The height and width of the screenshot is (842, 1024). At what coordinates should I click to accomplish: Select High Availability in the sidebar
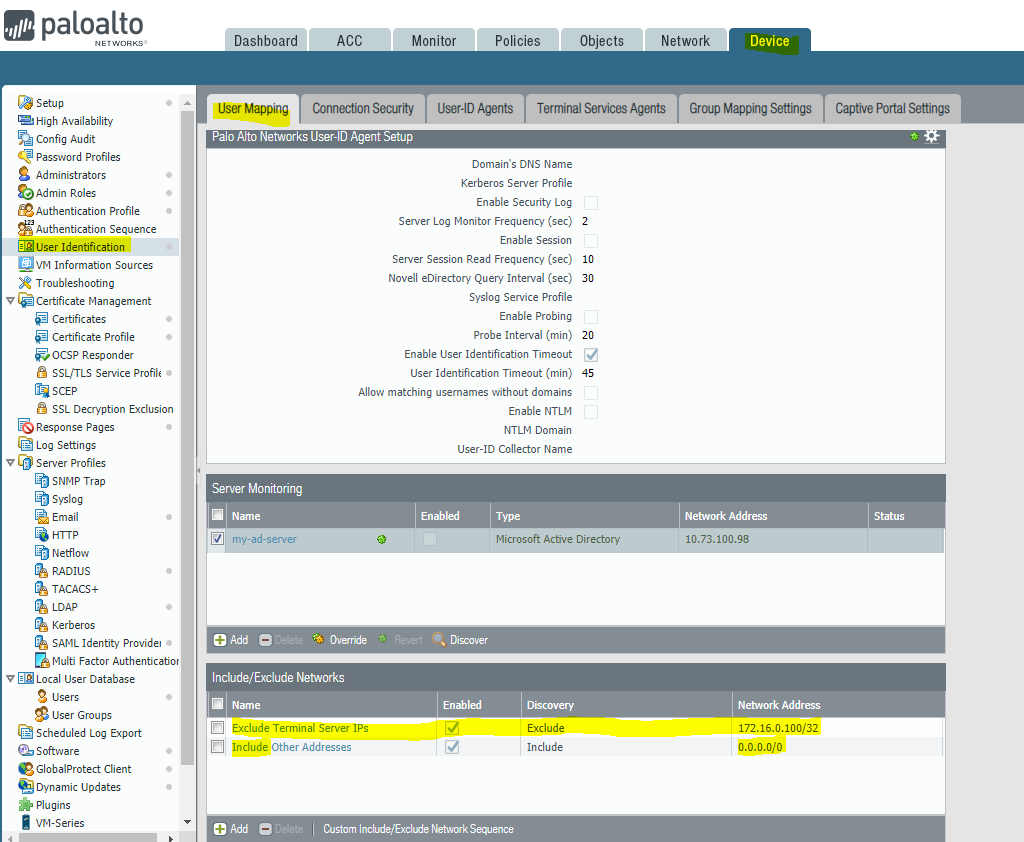(74, 121)
